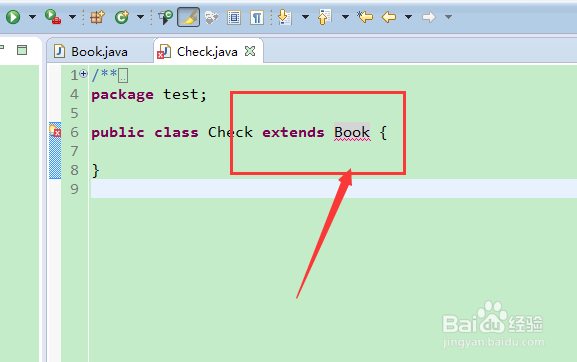Click the Forward navigation arrow

pos(429,17)
